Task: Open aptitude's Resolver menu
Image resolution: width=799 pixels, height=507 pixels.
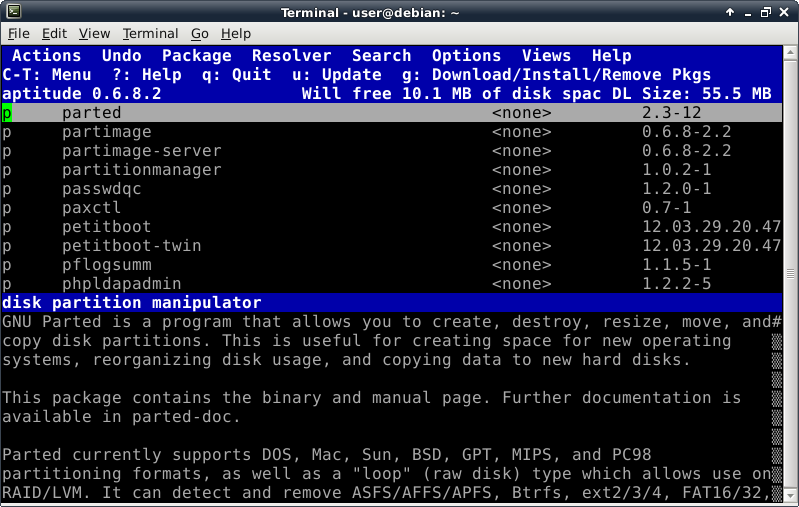Action: click(291, 56)
